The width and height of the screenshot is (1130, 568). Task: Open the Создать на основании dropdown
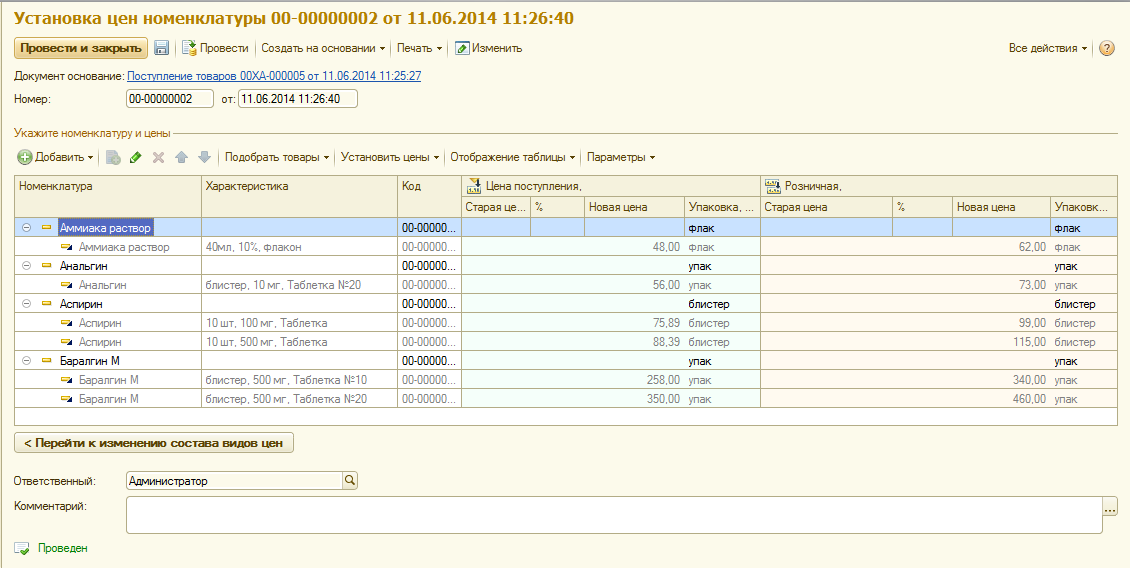click(x=323, y=48)
